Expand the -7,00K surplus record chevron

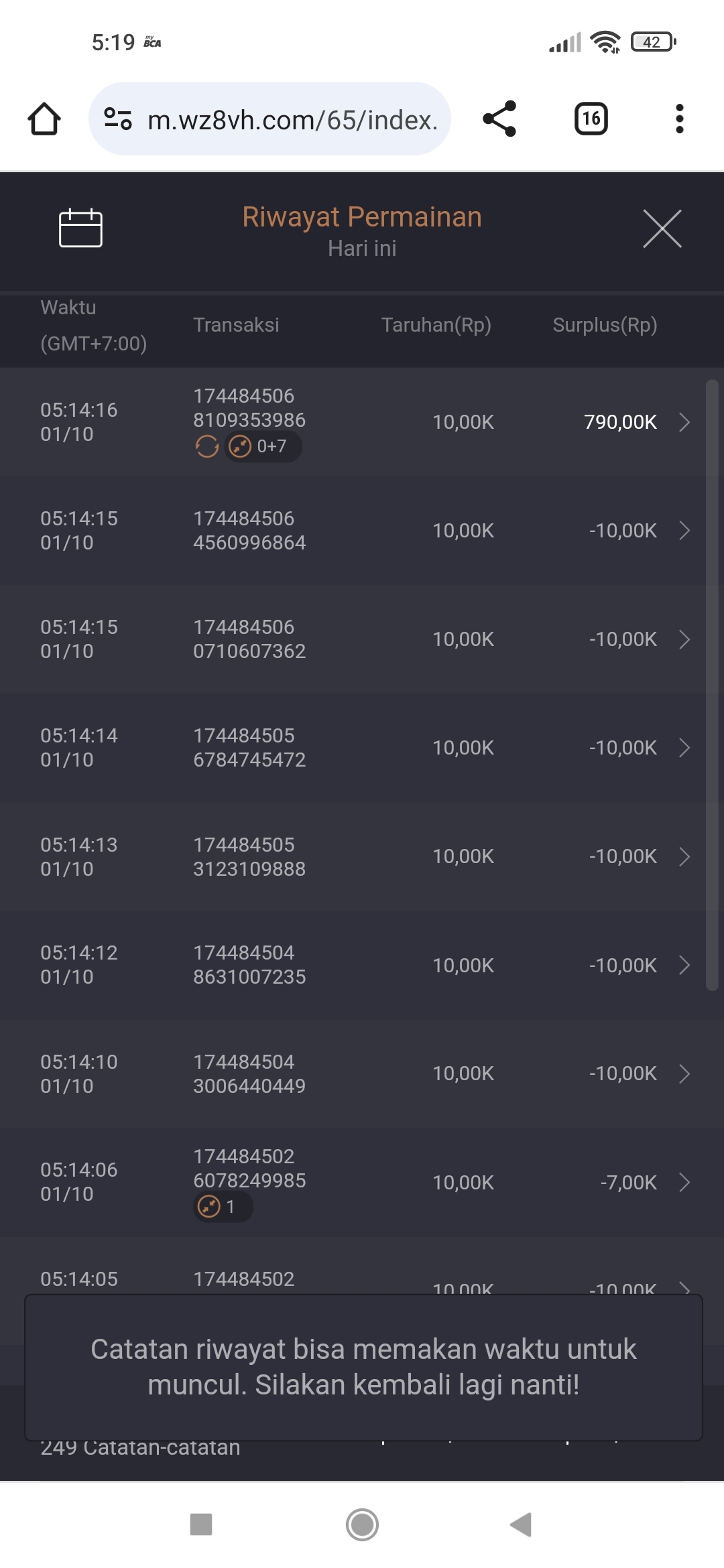point(684,1183)
